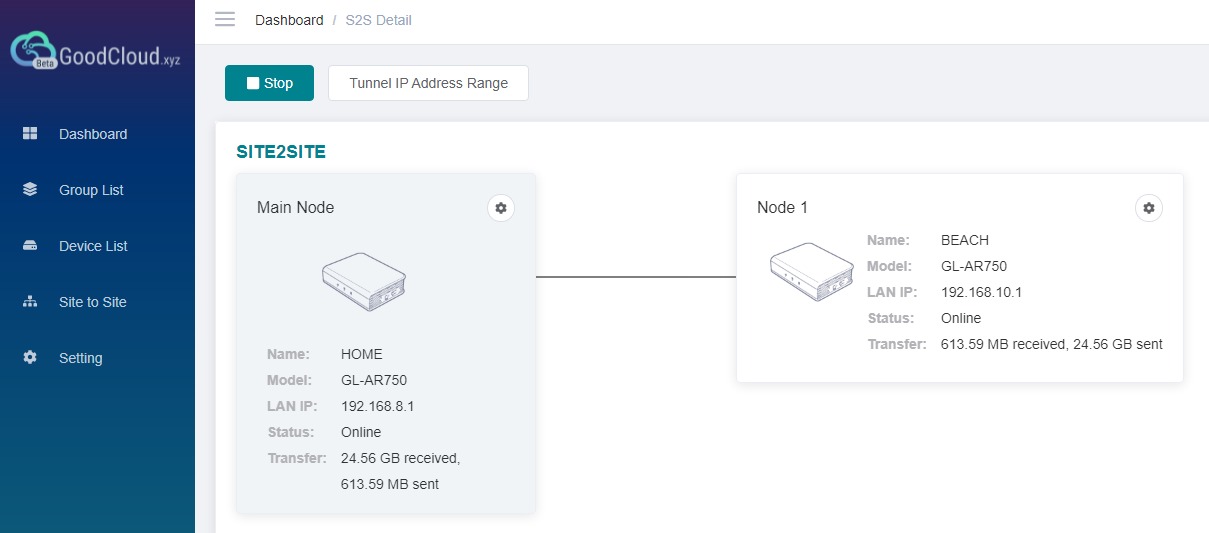Click the Group List layers icon
The height and width of the screenshot is (533, 1209).
[x=30, y=190]
